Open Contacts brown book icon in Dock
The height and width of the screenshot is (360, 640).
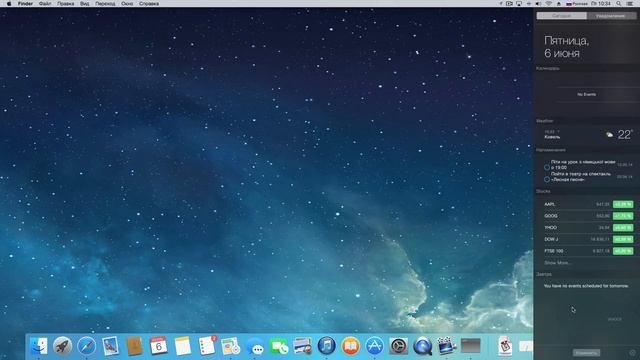(134, 346)
